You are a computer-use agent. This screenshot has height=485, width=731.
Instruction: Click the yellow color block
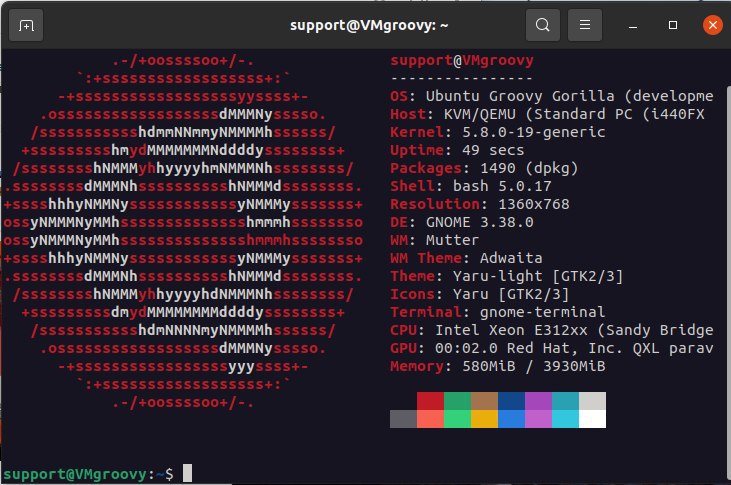tap(484, 419)
